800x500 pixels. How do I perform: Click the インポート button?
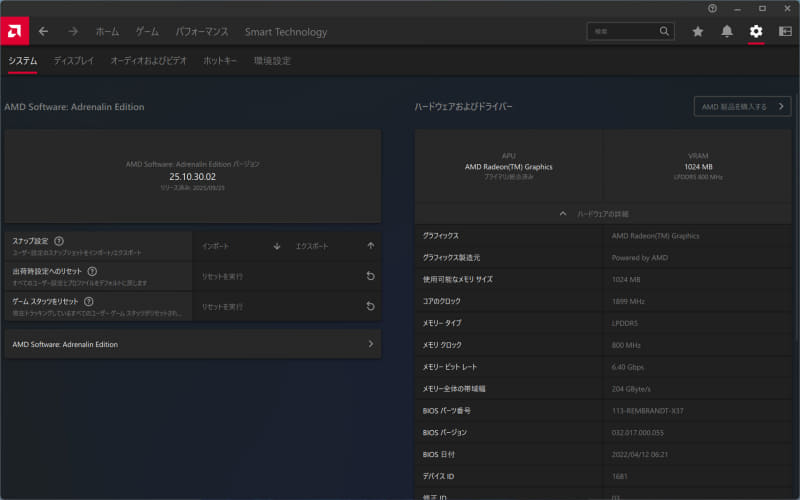(240, 246)
